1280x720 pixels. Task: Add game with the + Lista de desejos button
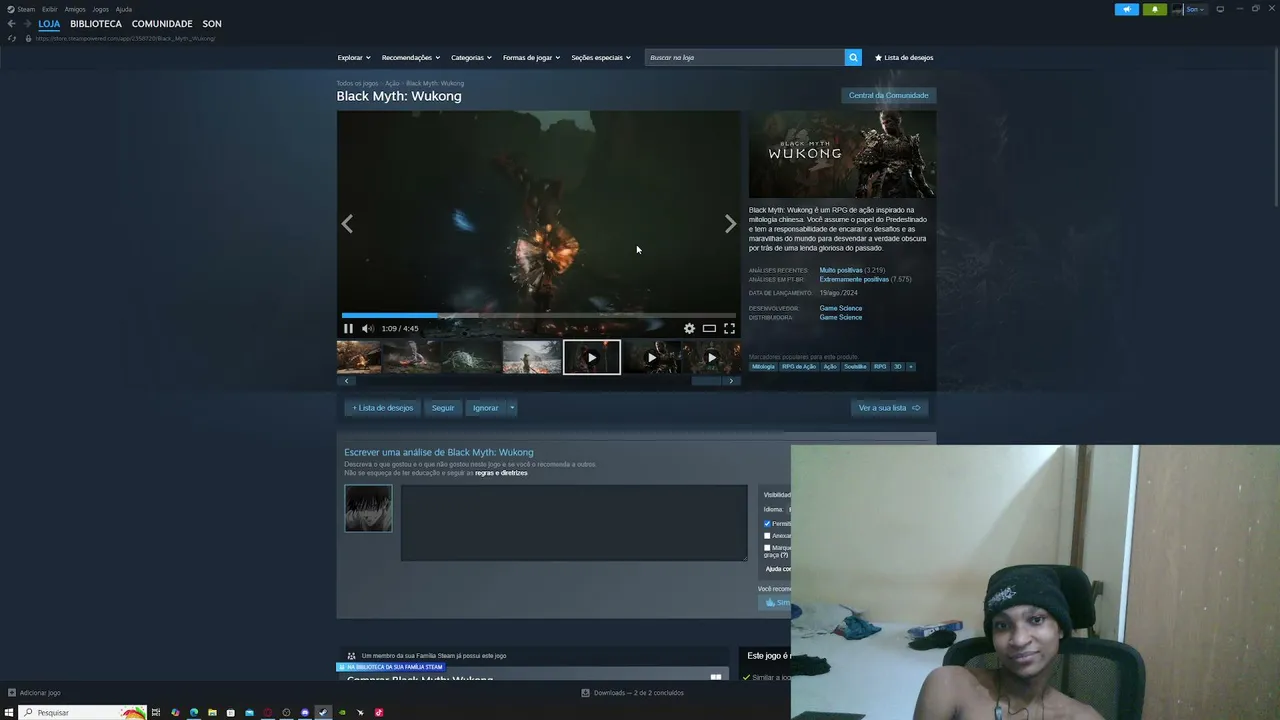(382, 408)
